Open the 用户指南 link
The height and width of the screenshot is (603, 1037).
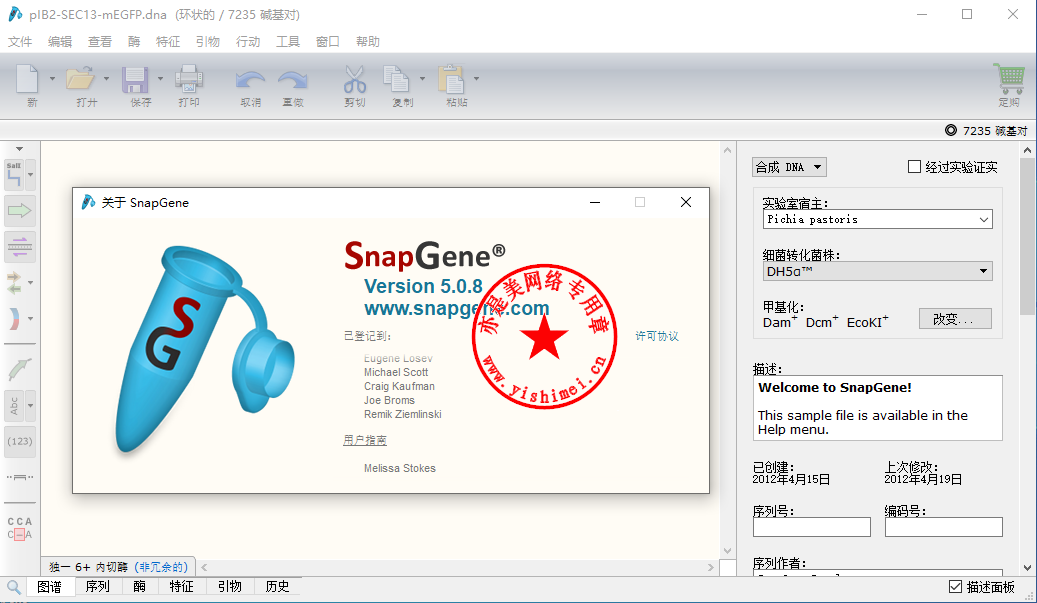[365, 440]
